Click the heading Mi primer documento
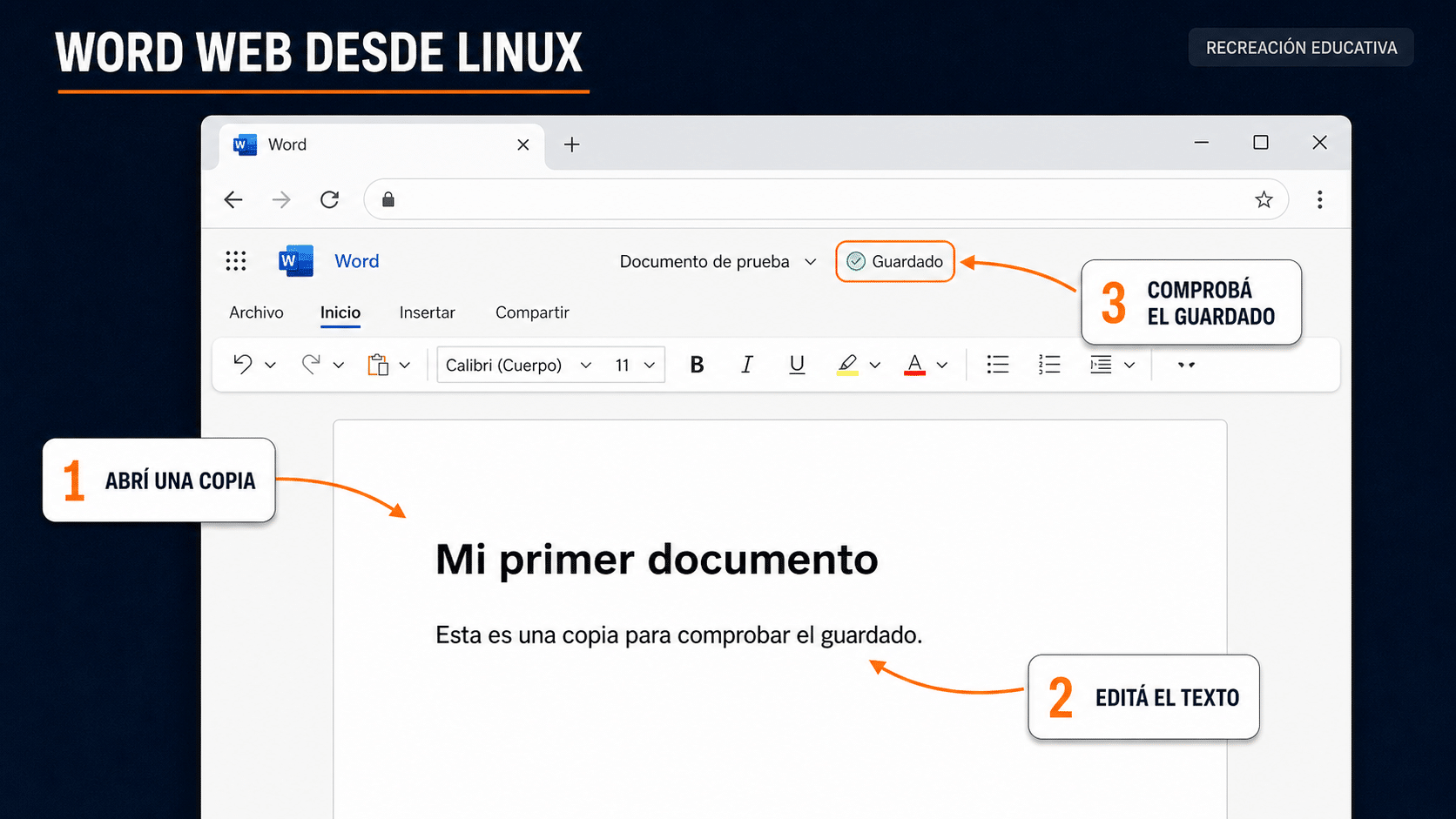The height and width of the screenshot is (819, 1456). point(657,559)
